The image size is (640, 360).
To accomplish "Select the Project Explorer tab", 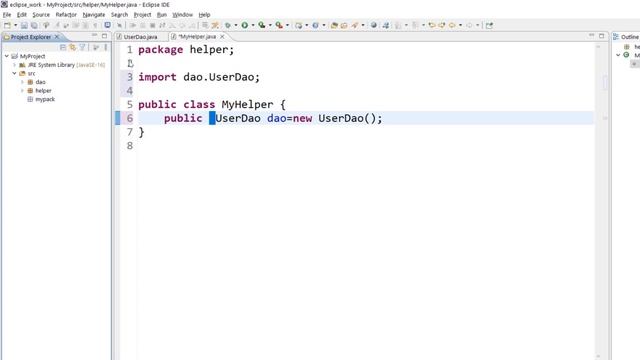I will click(31, 37).
